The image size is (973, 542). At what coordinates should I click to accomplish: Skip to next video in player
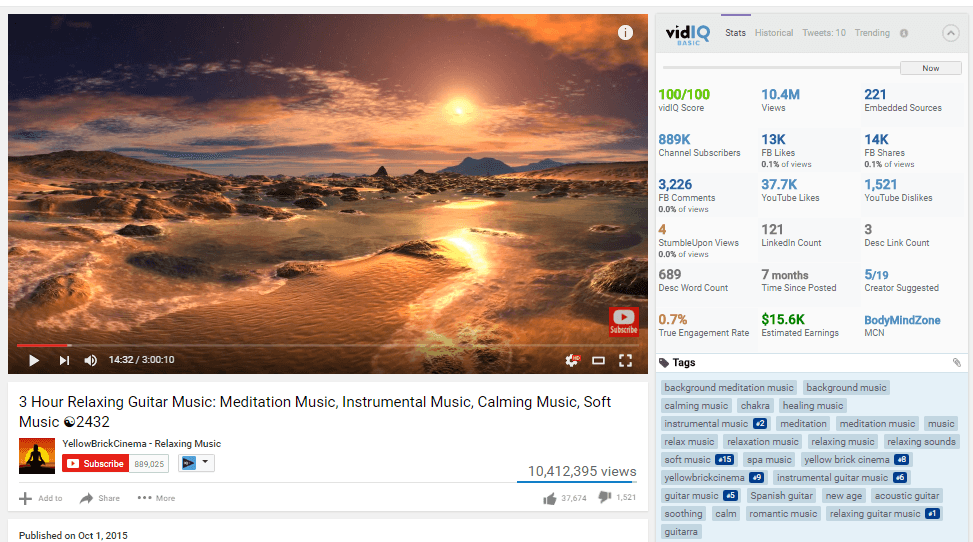coord(64,360)
